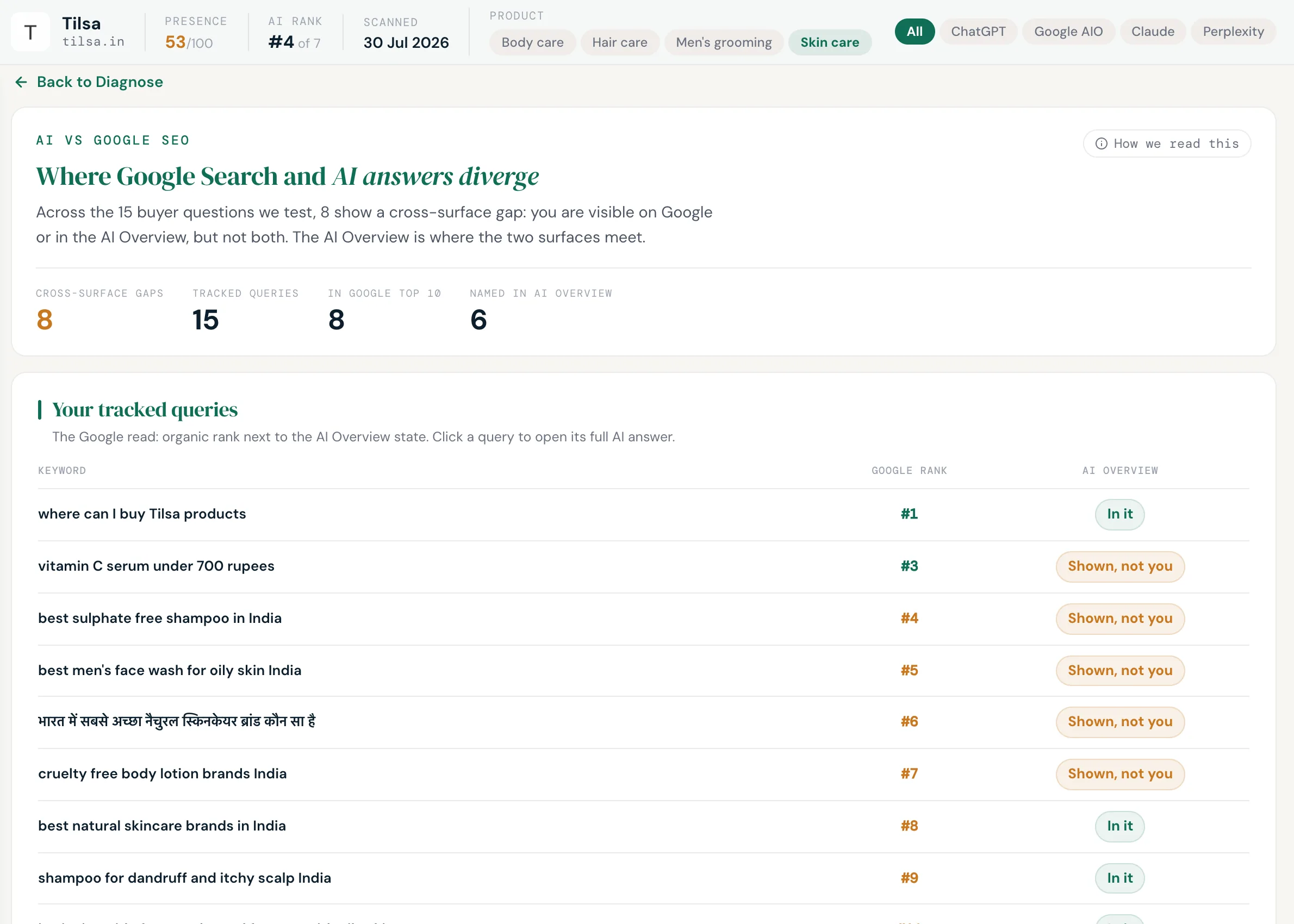Viewport: 1294px width, 924px height.
Task: Click Google rank #7 cell
Action: coord(909,775)
